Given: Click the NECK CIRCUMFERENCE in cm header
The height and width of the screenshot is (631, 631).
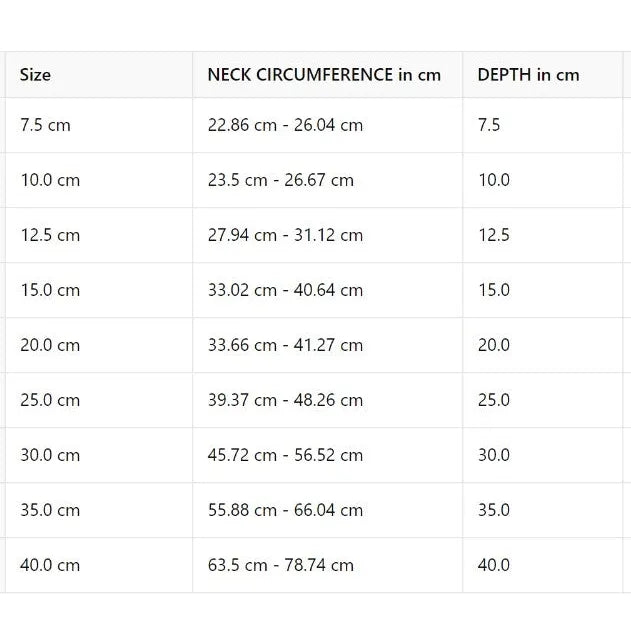Looking at the screenshot, I should (x=324, y=75).
